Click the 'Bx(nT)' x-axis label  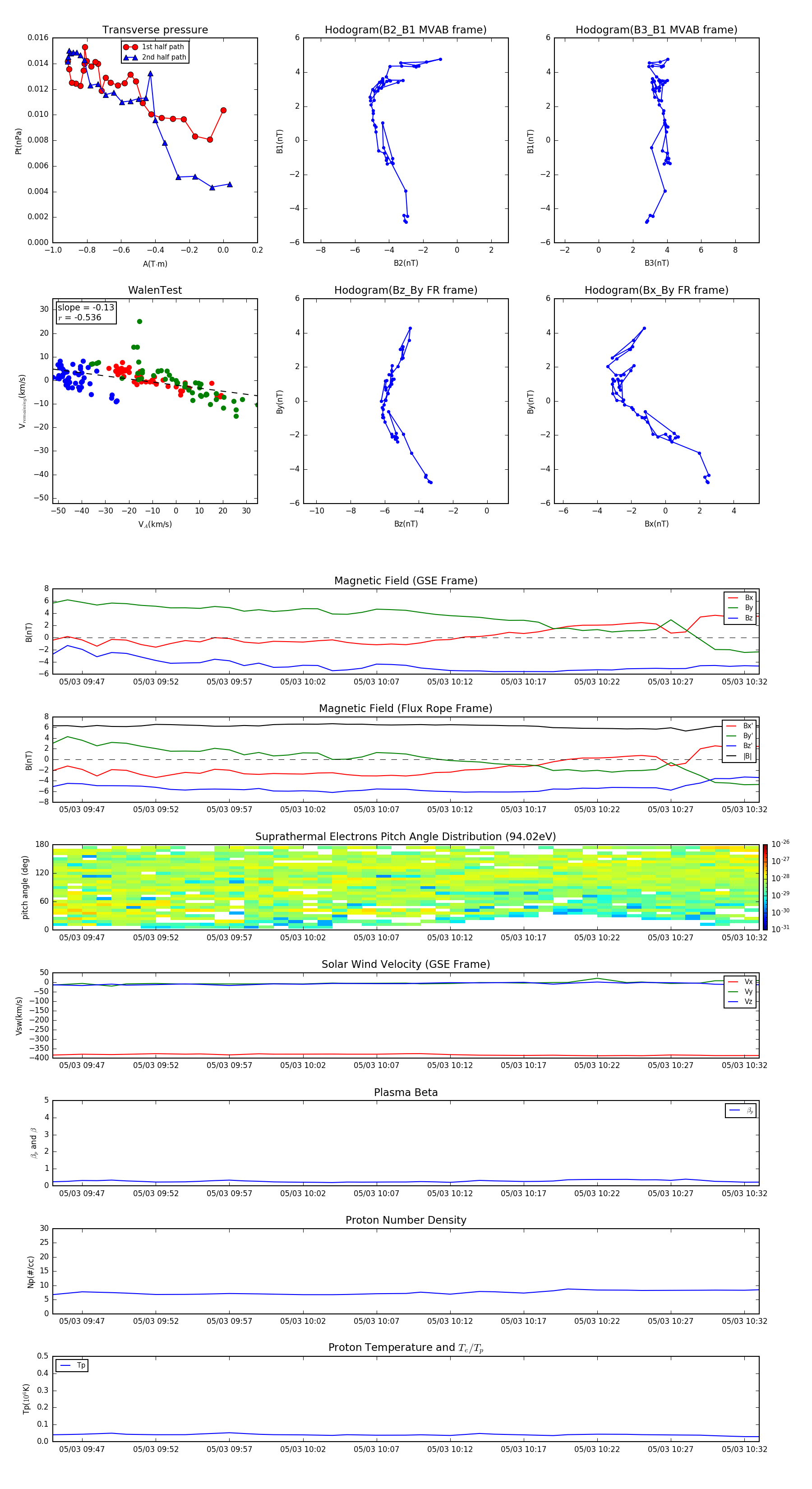coord(656,524)
